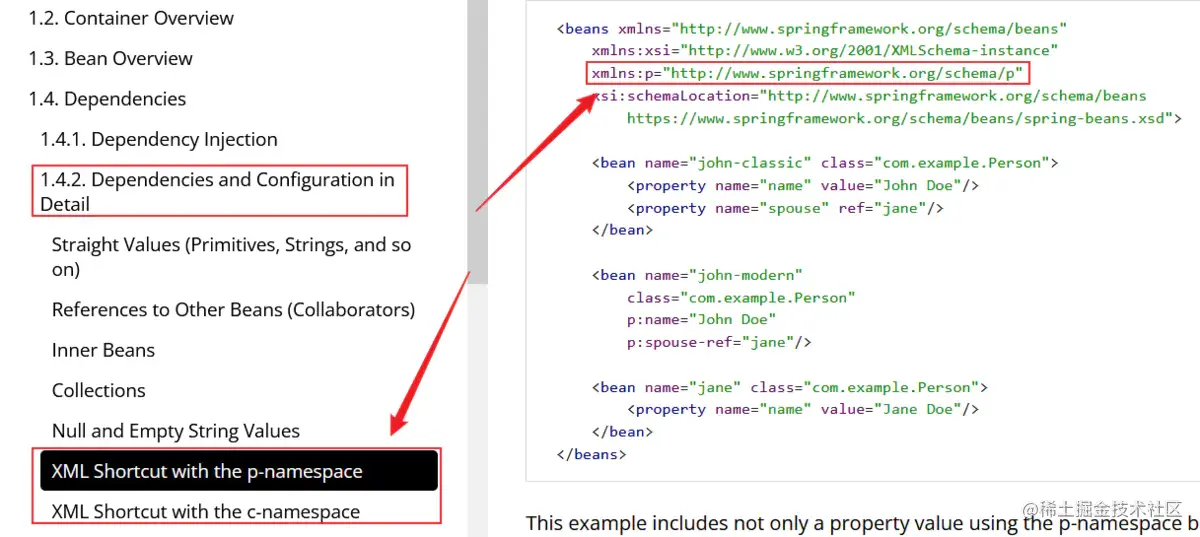The image size is (1200, 537).
Task: Click the paragraph starting "This example includes"
Action: coord(862,522)
